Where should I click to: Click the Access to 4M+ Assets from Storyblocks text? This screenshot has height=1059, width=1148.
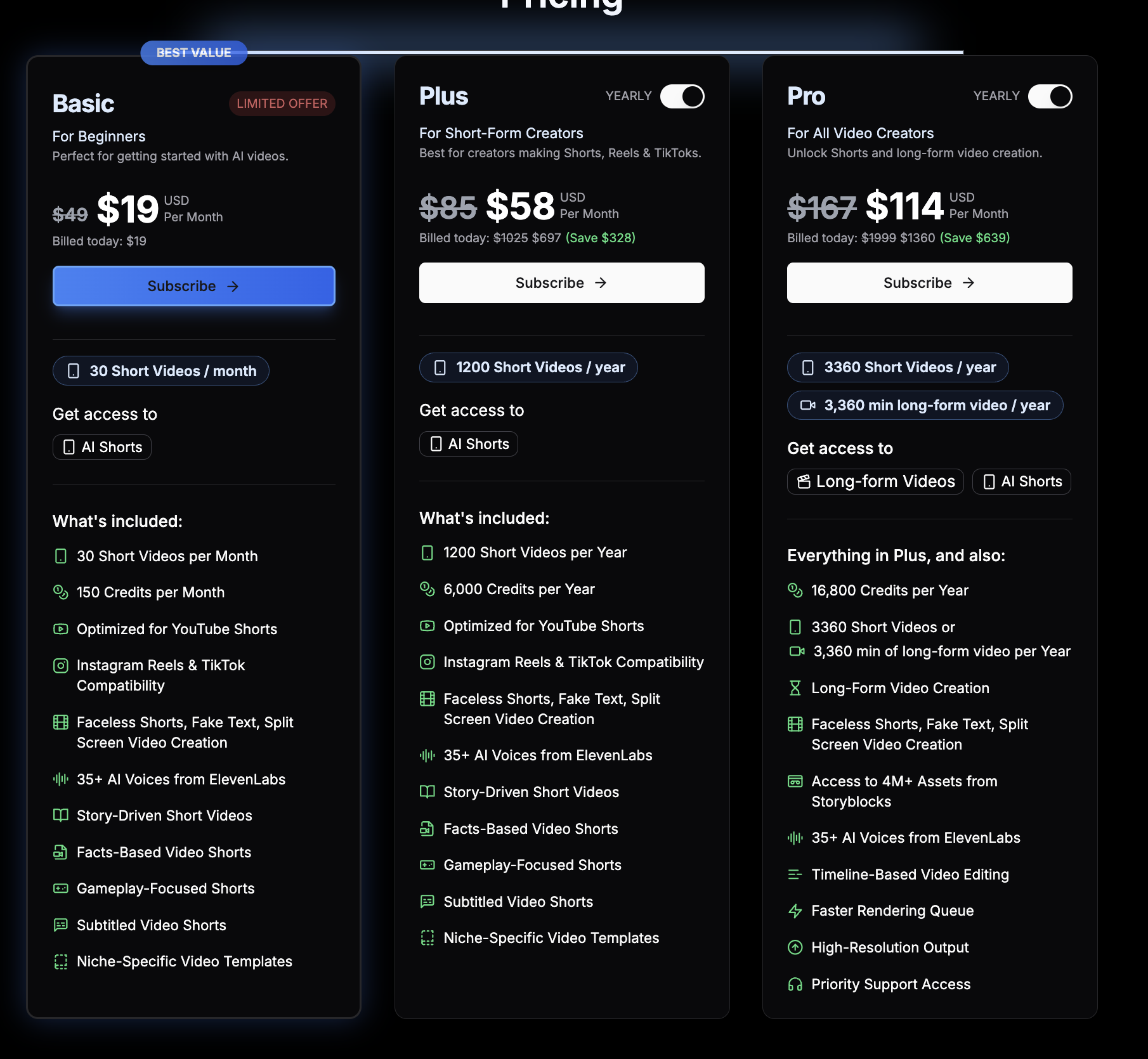click(904, 791)
